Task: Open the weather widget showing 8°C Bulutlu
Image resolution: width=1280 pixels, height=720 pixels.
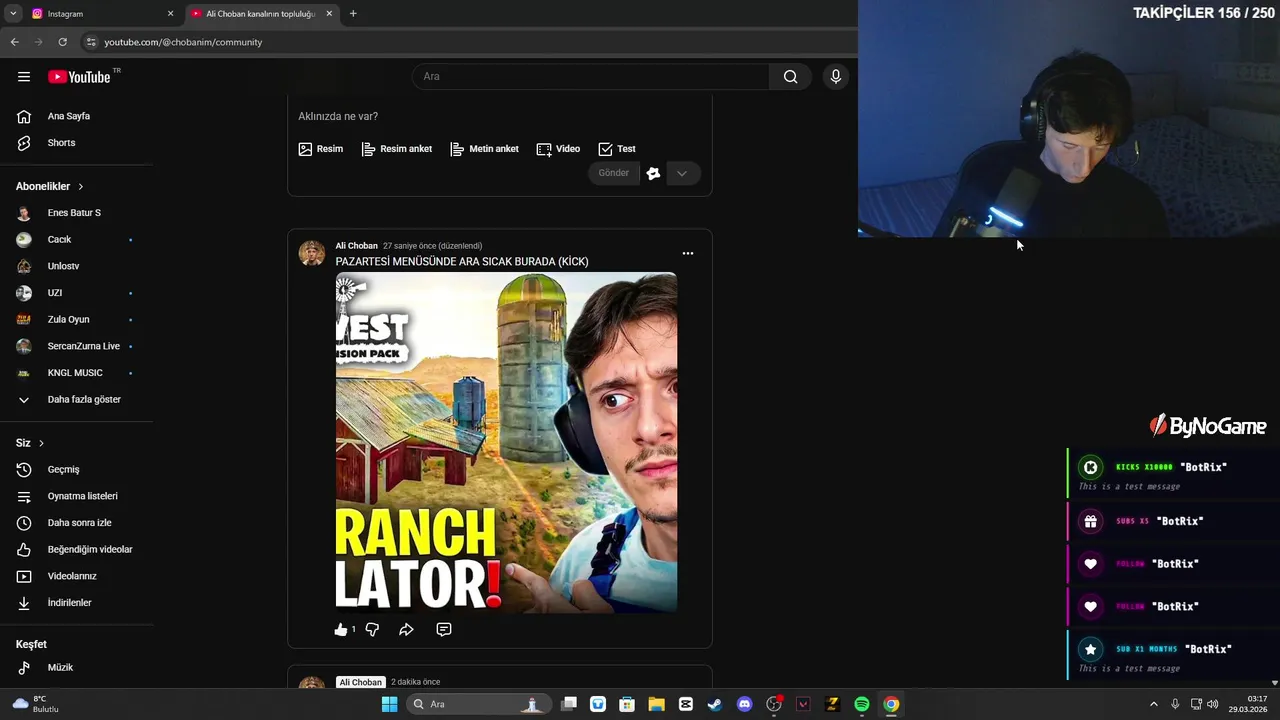Action: tap(36, 704)
